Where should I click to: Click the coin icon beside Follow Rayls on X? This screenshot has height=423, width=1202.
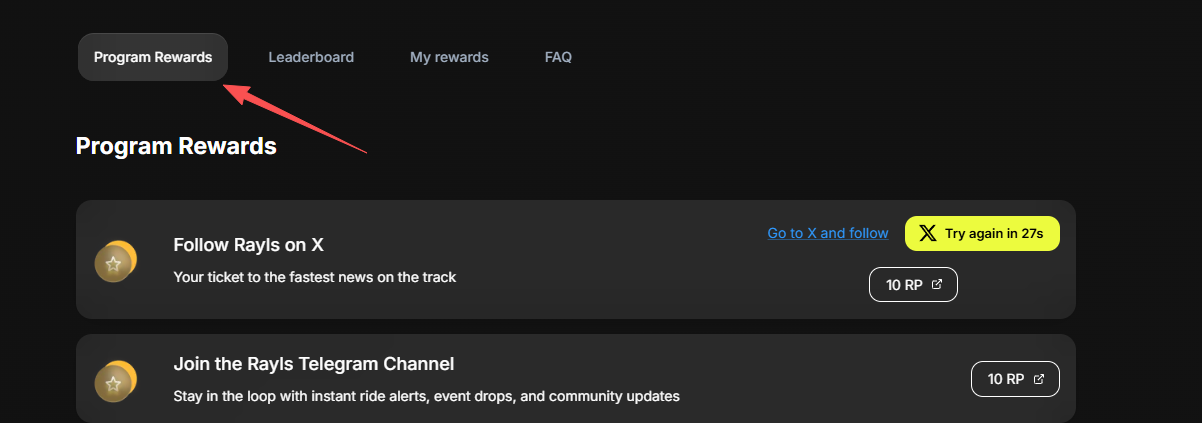(x=115, y=262)
